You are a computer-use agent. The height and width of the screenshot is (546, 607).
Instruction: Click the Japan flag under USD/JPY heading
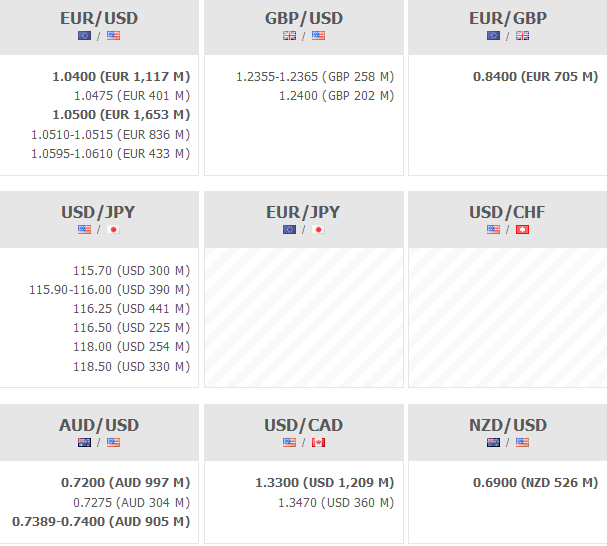coord(113,229)
